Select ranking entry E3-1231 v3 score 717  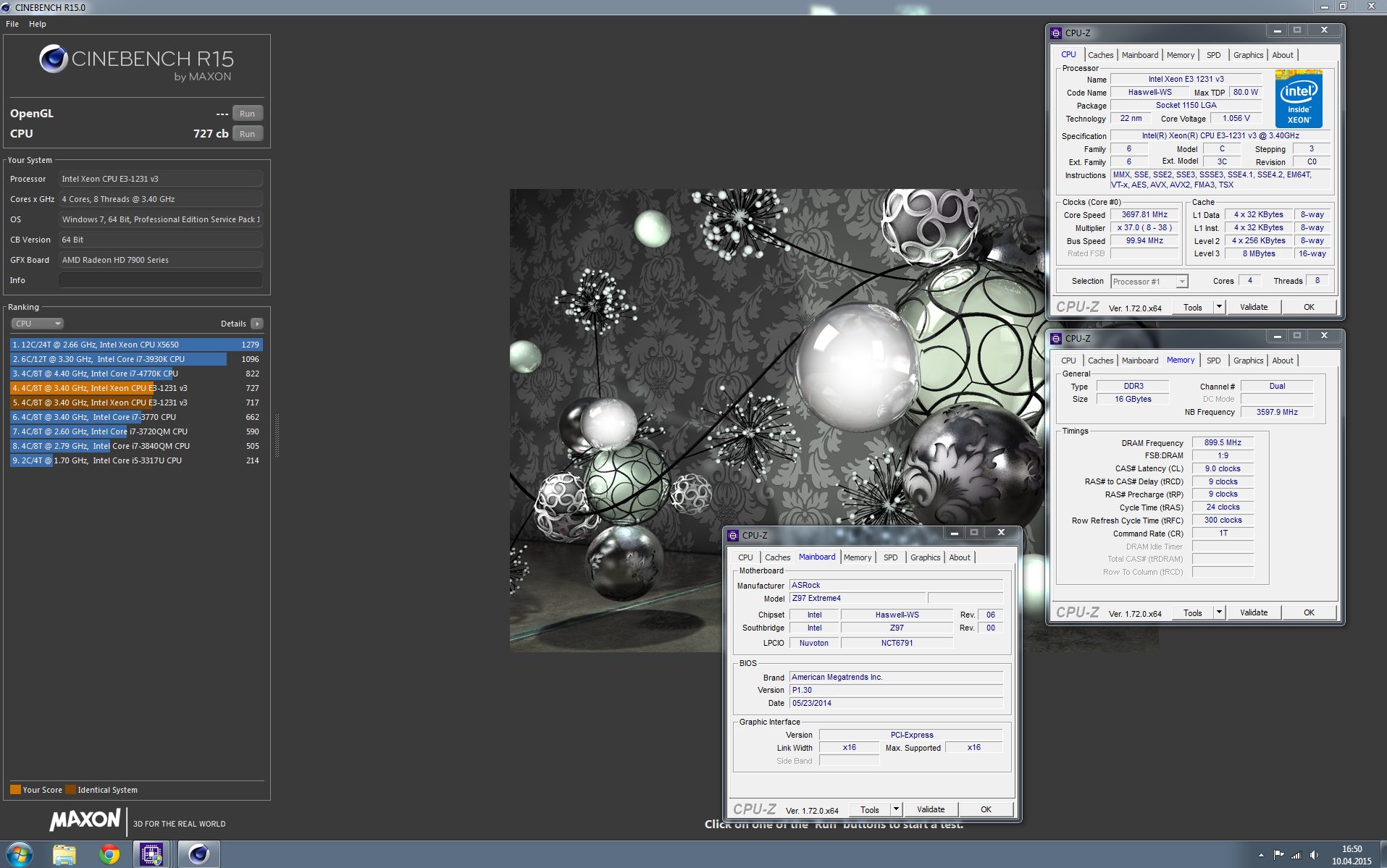pyautogui.click(x=136, y=403)
